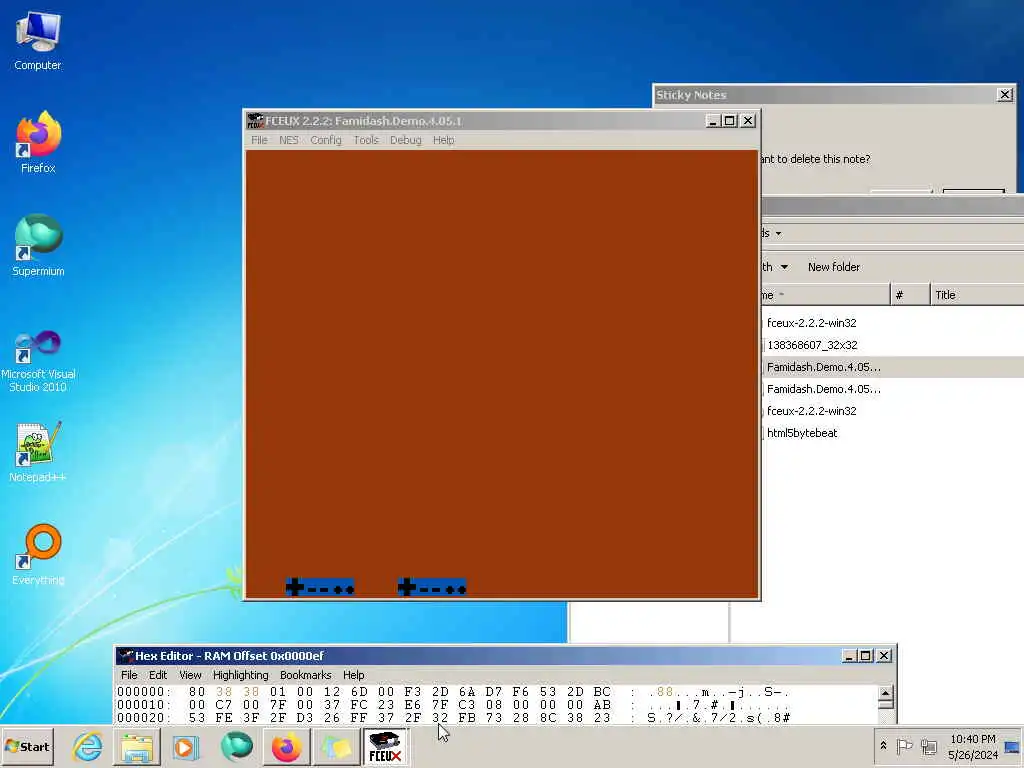The height and width of the screenshot is (768, 1024).
Task: Switch to Supermium in the taskbar
Action: 236,747
